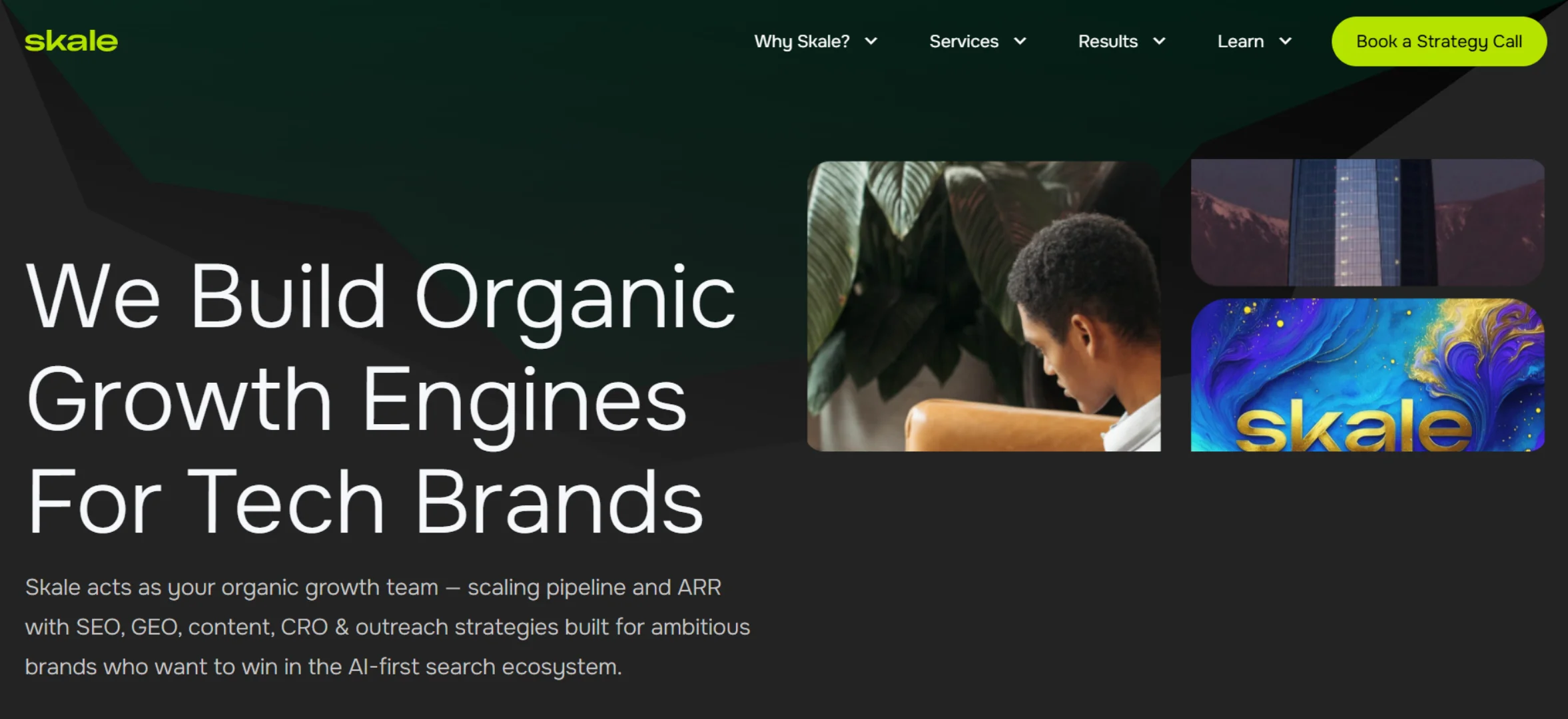Click the 'Growth Engines' heading line

click(x=356, y=401)
